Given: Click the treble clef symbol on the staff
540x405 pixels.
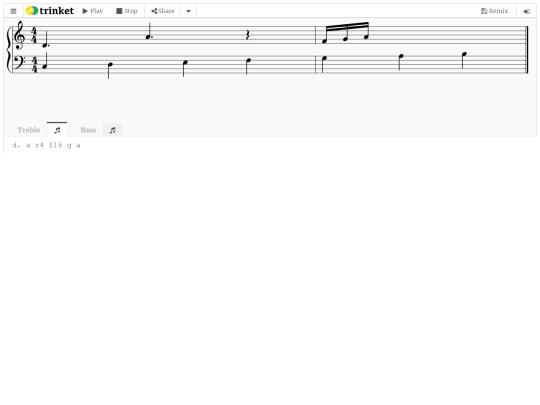Looking at the screenshot, I should [19, 35].
